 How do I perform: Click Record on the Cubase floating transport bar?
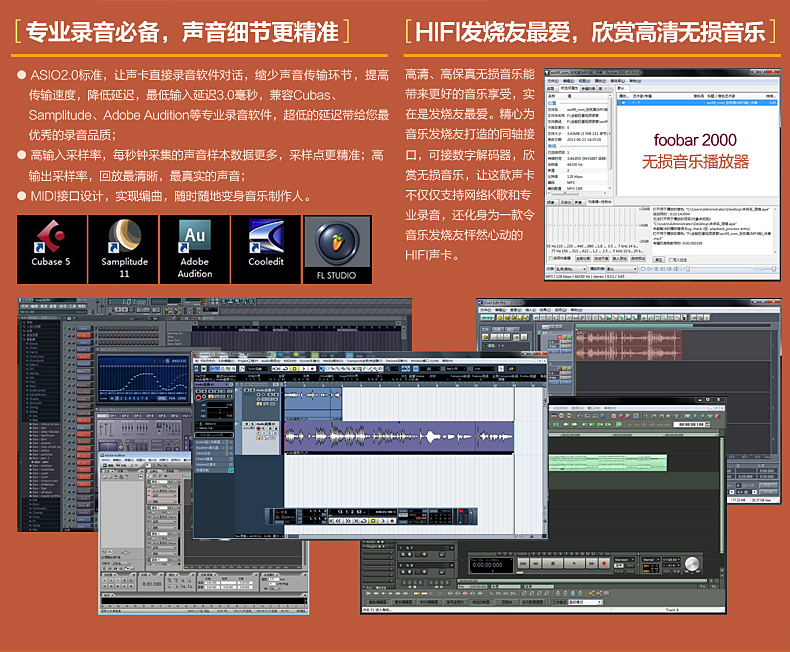click(392, 521)
